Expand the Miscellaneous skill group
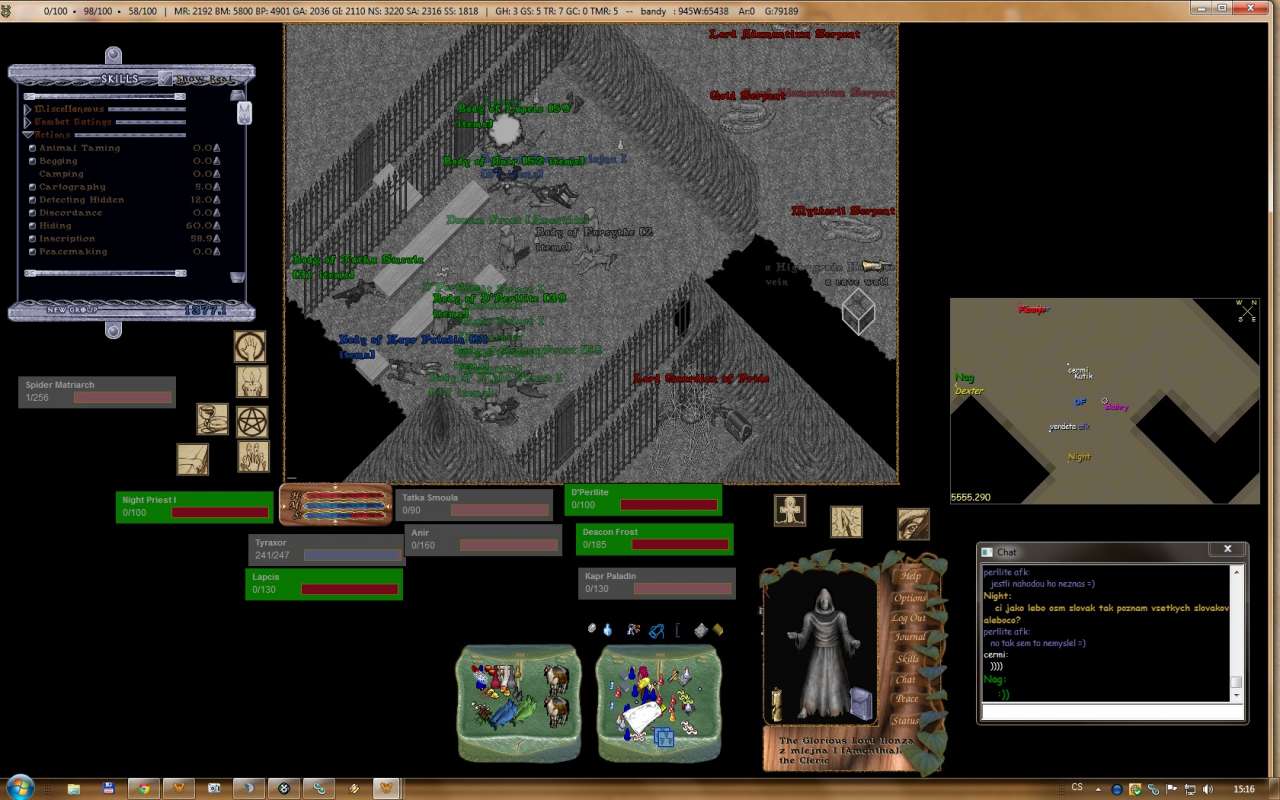Viewport: 1280px width, 800px height. 28,109
